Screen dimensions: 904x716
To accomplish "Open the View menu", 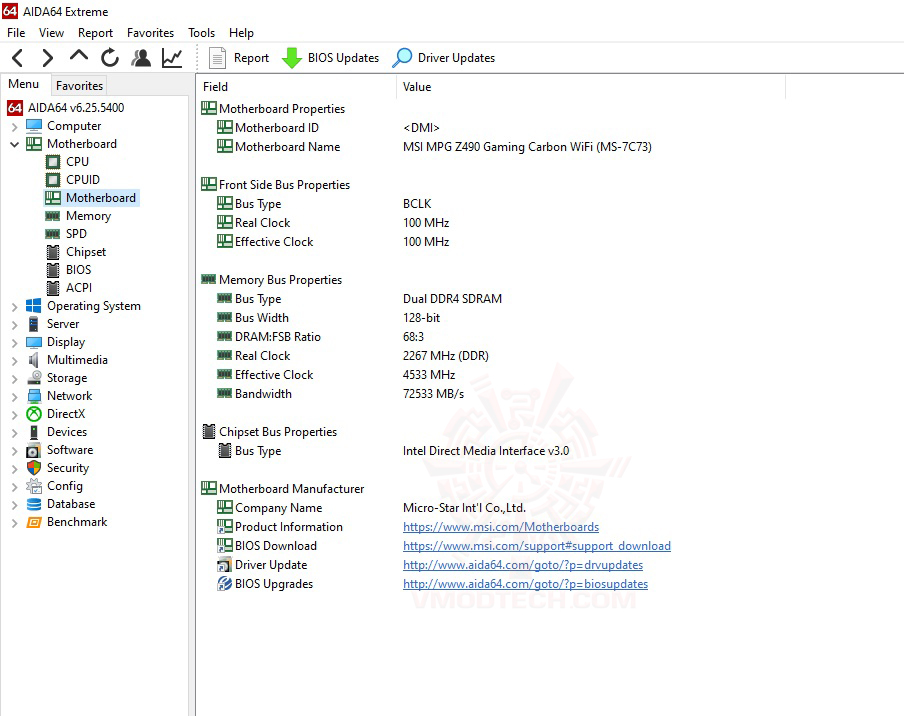I will [x=51, y=33].
